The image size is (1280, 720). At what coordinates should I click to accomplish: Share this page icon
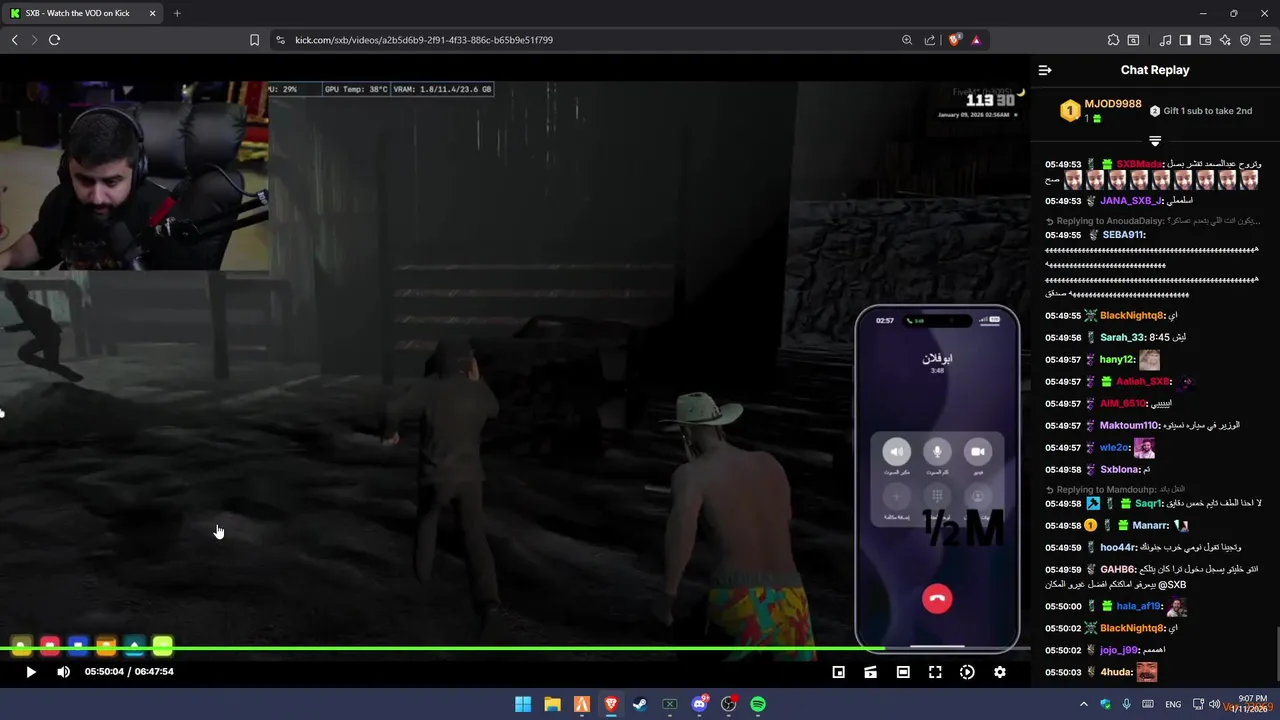(930, 40)
